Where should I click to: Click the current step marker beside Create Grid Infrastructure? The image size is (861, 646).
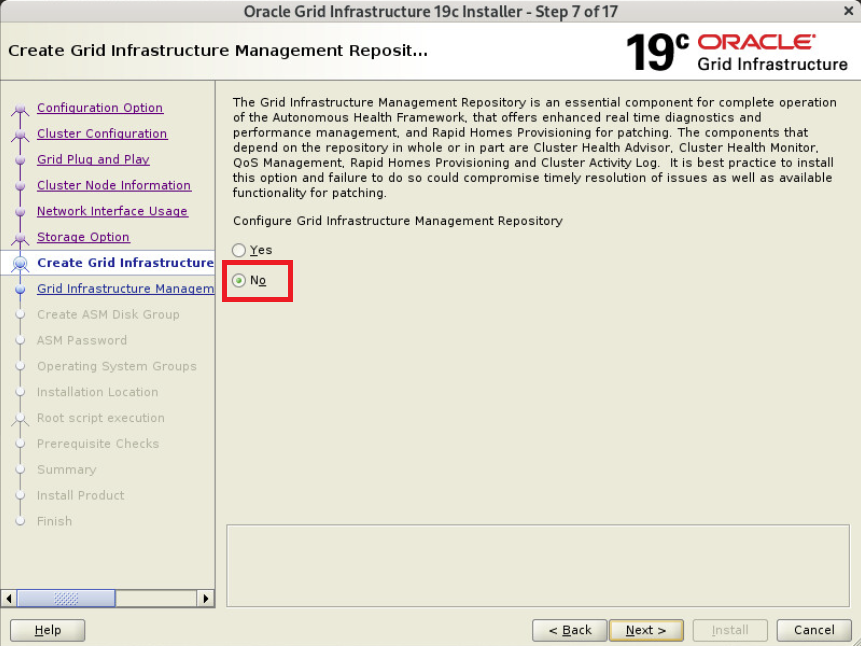coord(20,264)
